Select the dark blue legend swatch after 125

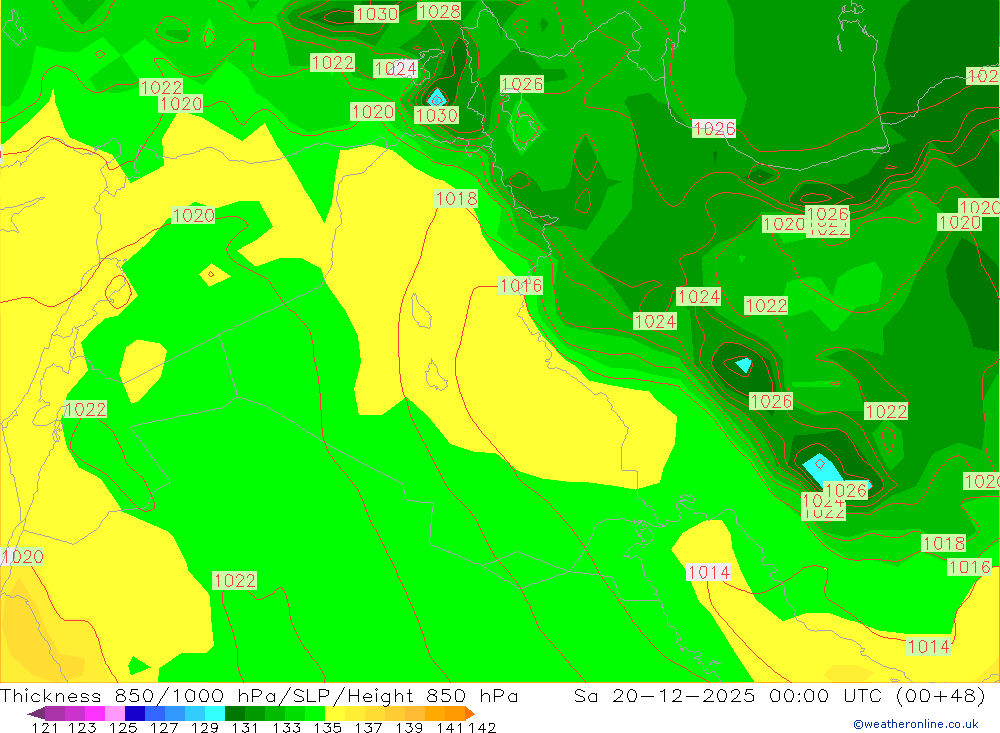[x=135, y=713]
